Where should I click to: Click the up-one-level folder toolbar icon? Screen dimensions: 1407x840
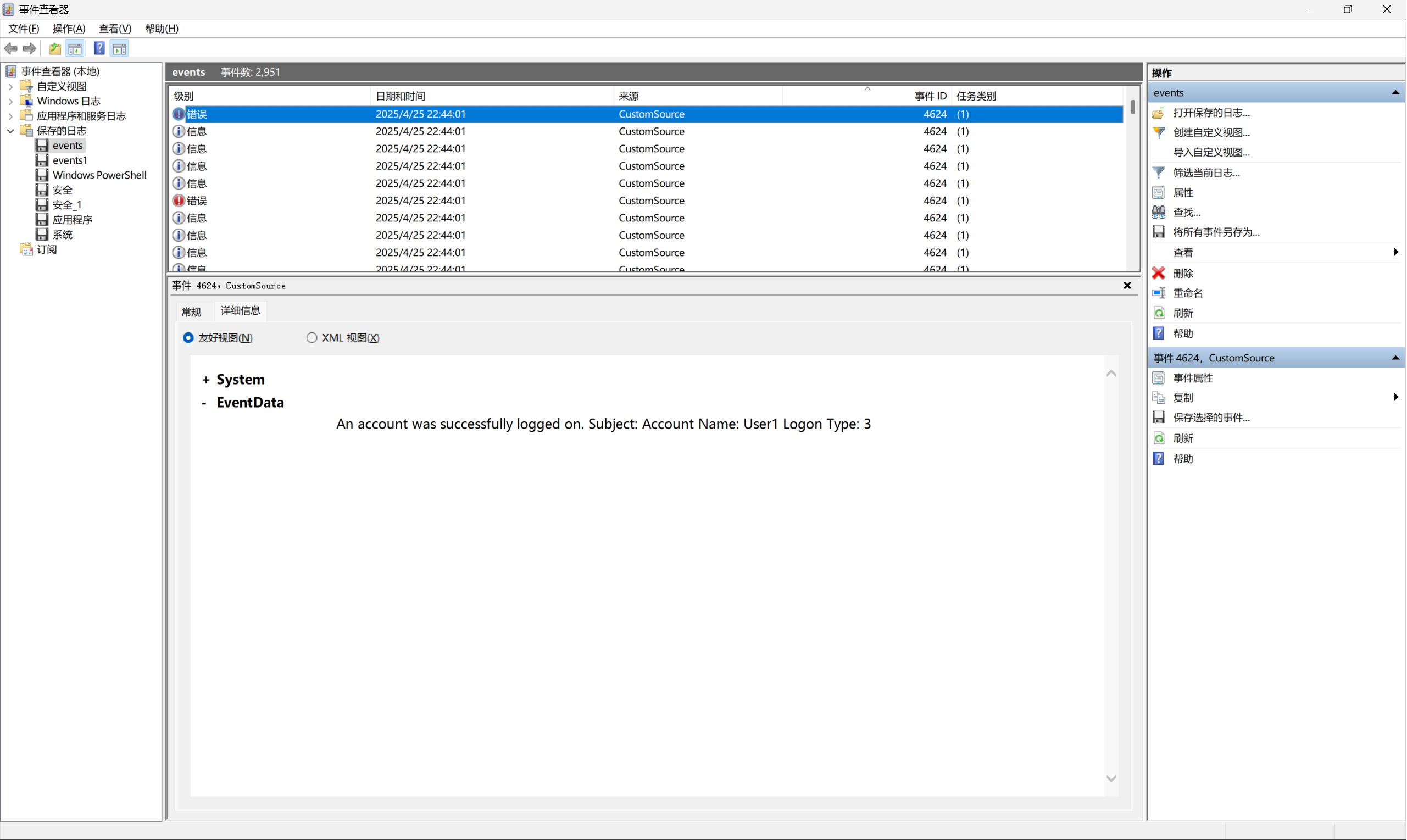coord(55,49)
